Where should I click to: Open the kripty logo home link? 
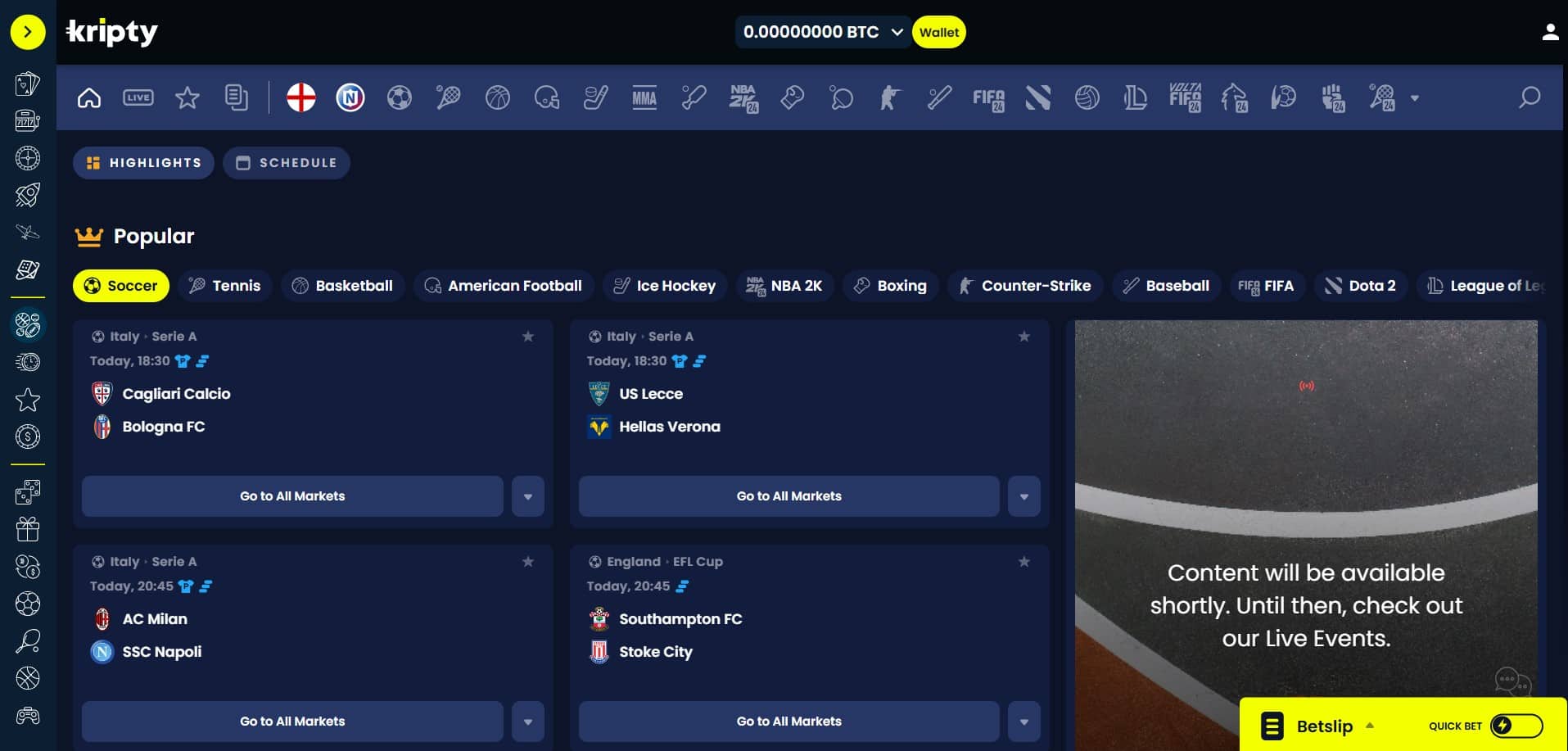[112, 33]
